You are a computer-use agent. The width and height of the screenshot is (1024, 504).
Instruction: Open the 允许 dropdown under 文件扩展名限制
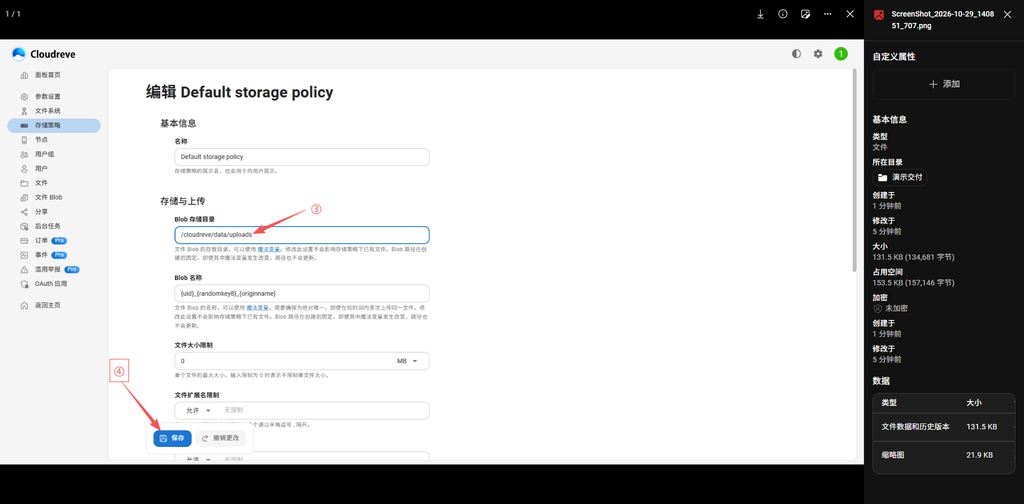[199, 411]
